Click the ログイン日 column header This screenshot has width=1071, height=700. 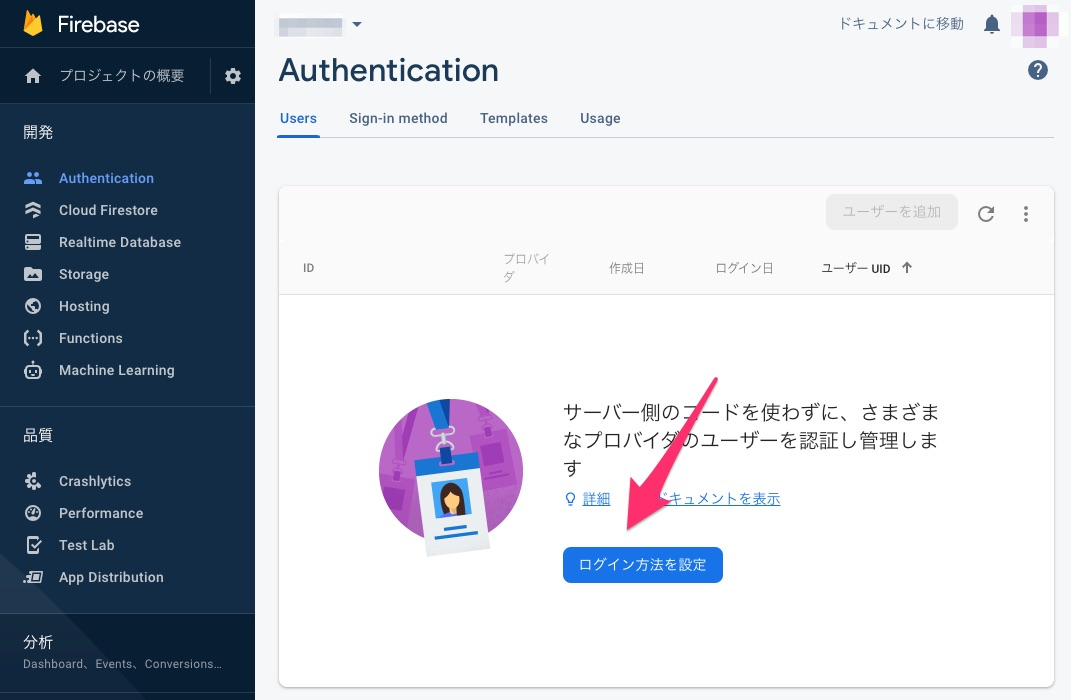click(744, 268)
